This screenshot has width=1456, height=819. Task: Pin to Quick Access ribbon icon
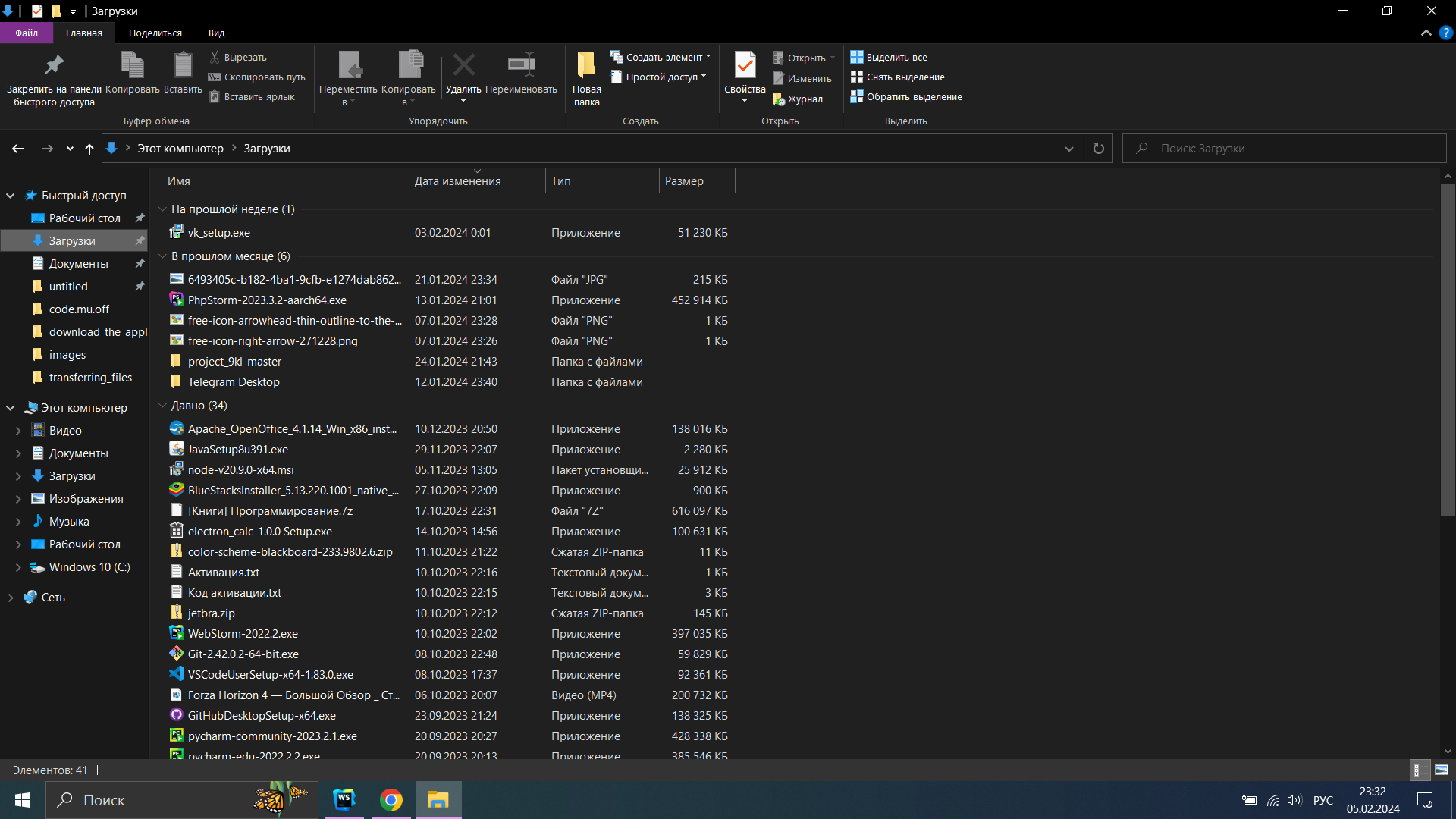(54, 65)
